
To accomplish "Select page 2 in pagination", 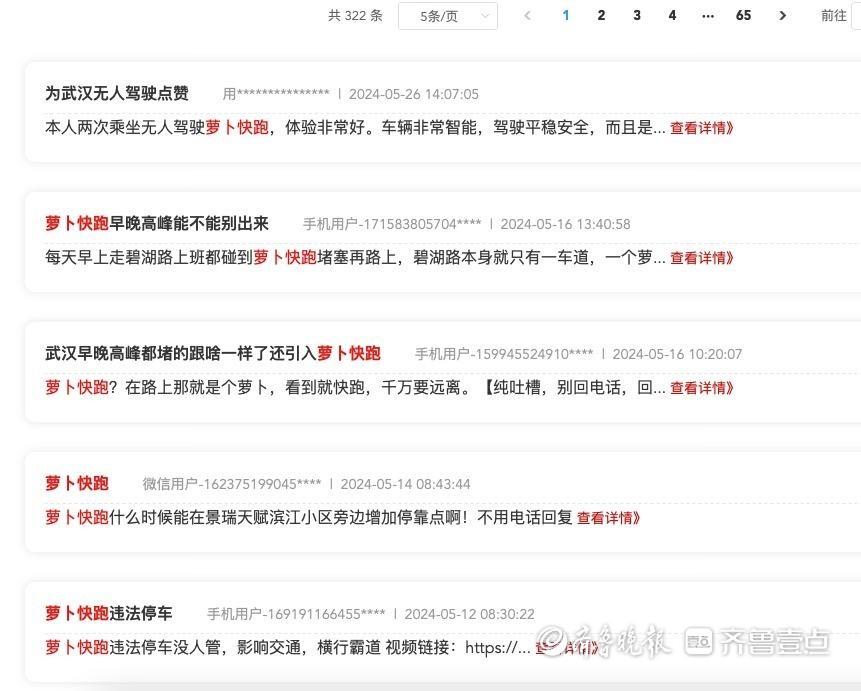I will (601, 16).
